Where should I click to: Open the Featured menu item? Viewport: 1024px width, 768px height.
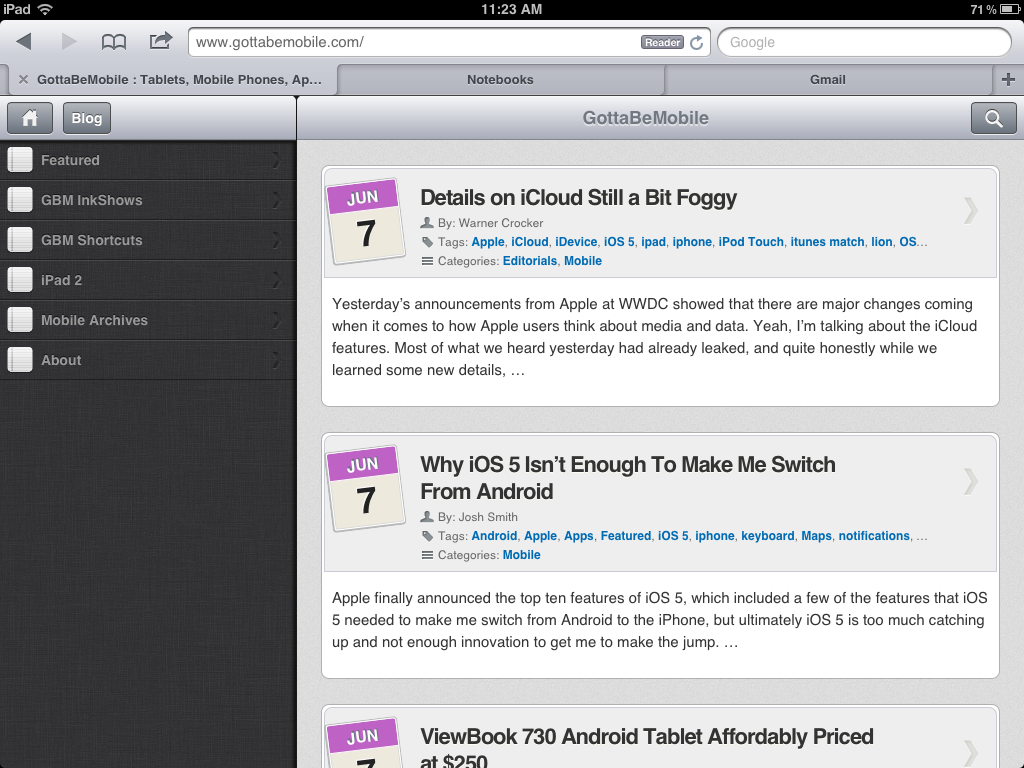148,160
